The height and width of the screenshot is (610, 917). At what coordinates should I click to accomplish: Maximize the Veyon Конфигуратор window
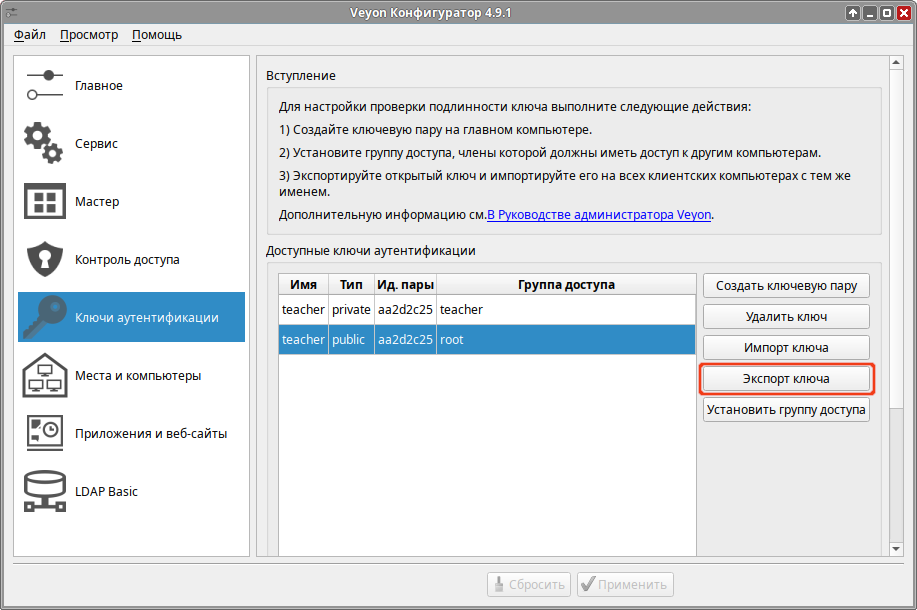point(887,13)
